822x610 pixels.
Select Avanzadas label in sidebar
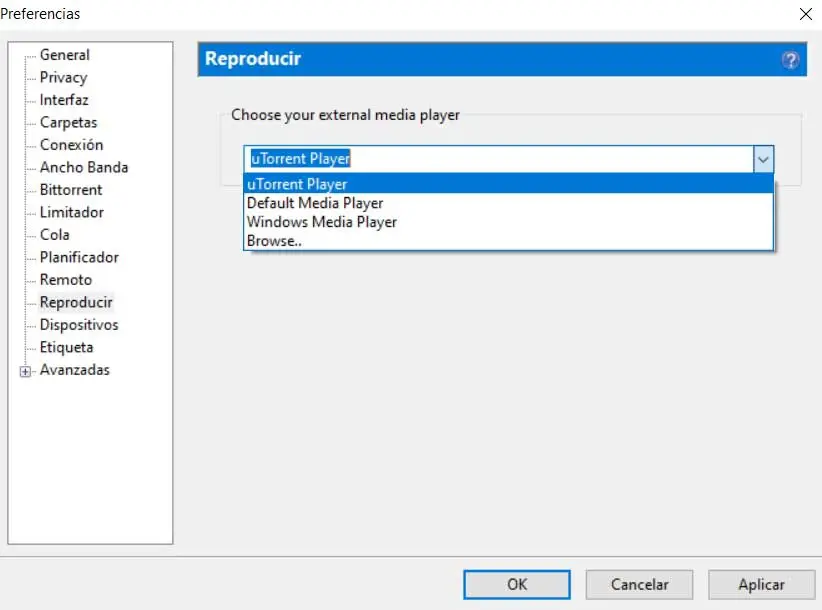pyautogui.click(x=74, y=370)
